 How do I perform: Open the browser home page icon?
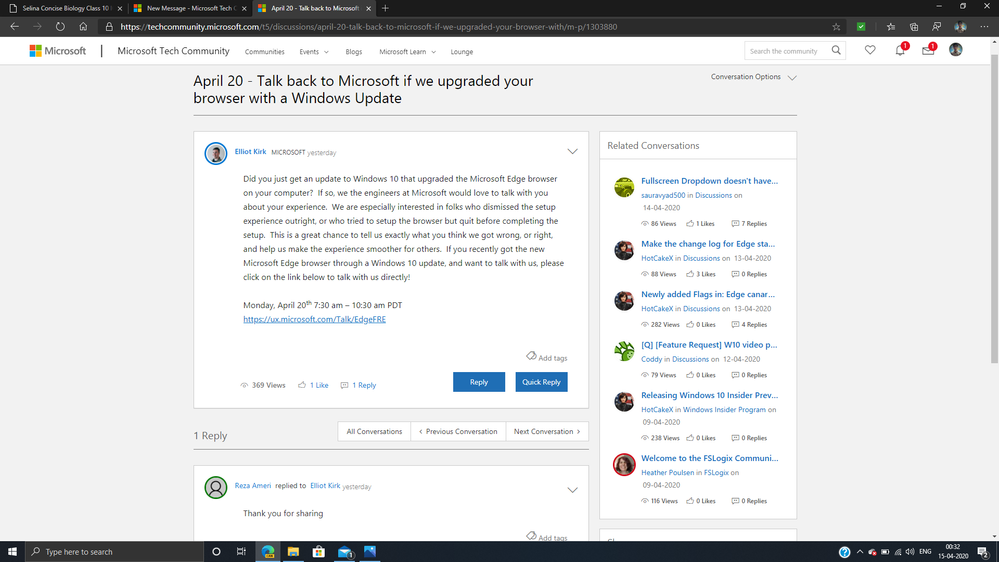83,27
